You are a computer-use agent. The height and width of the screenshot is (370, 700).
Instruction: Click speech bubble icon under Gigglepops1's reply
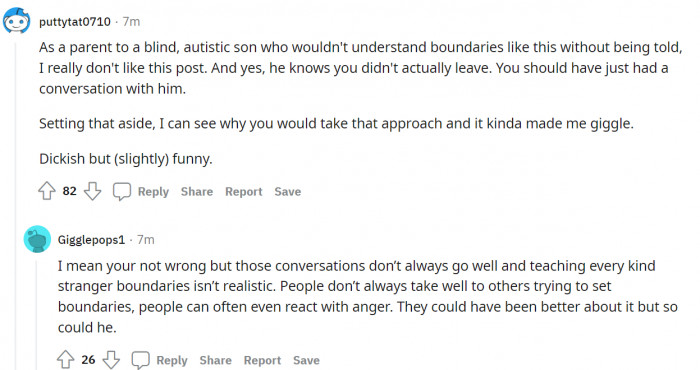click(x=140, y=360)
